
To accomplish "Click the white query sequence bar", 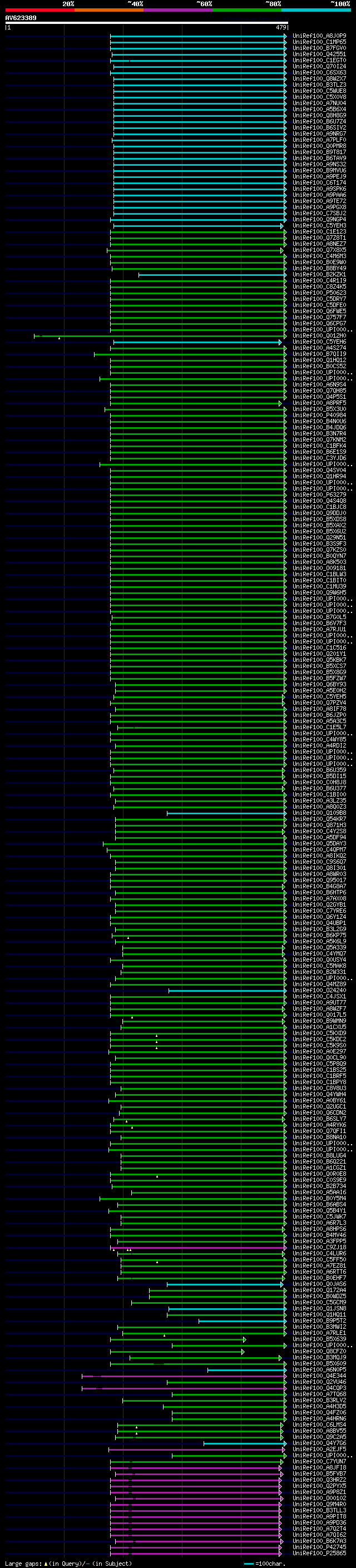I will point(146,22).
